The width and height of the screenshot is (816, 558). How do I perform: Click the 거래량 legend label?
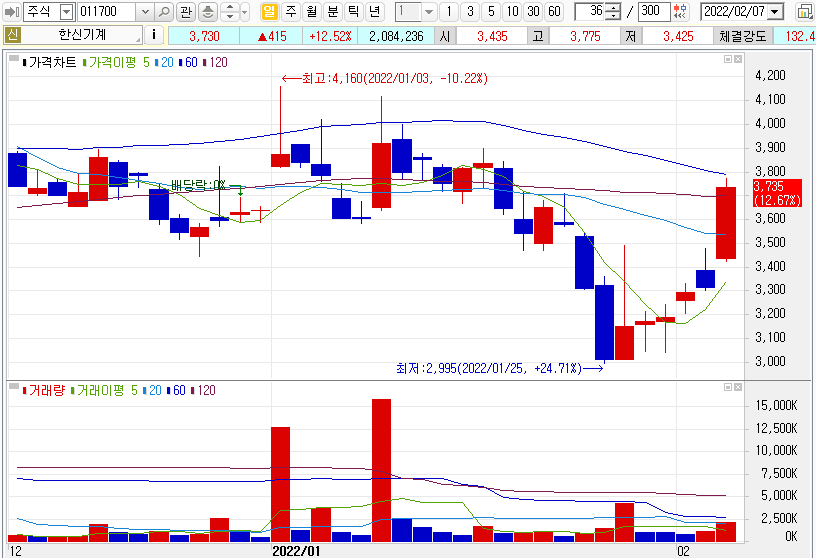(46, 390)
